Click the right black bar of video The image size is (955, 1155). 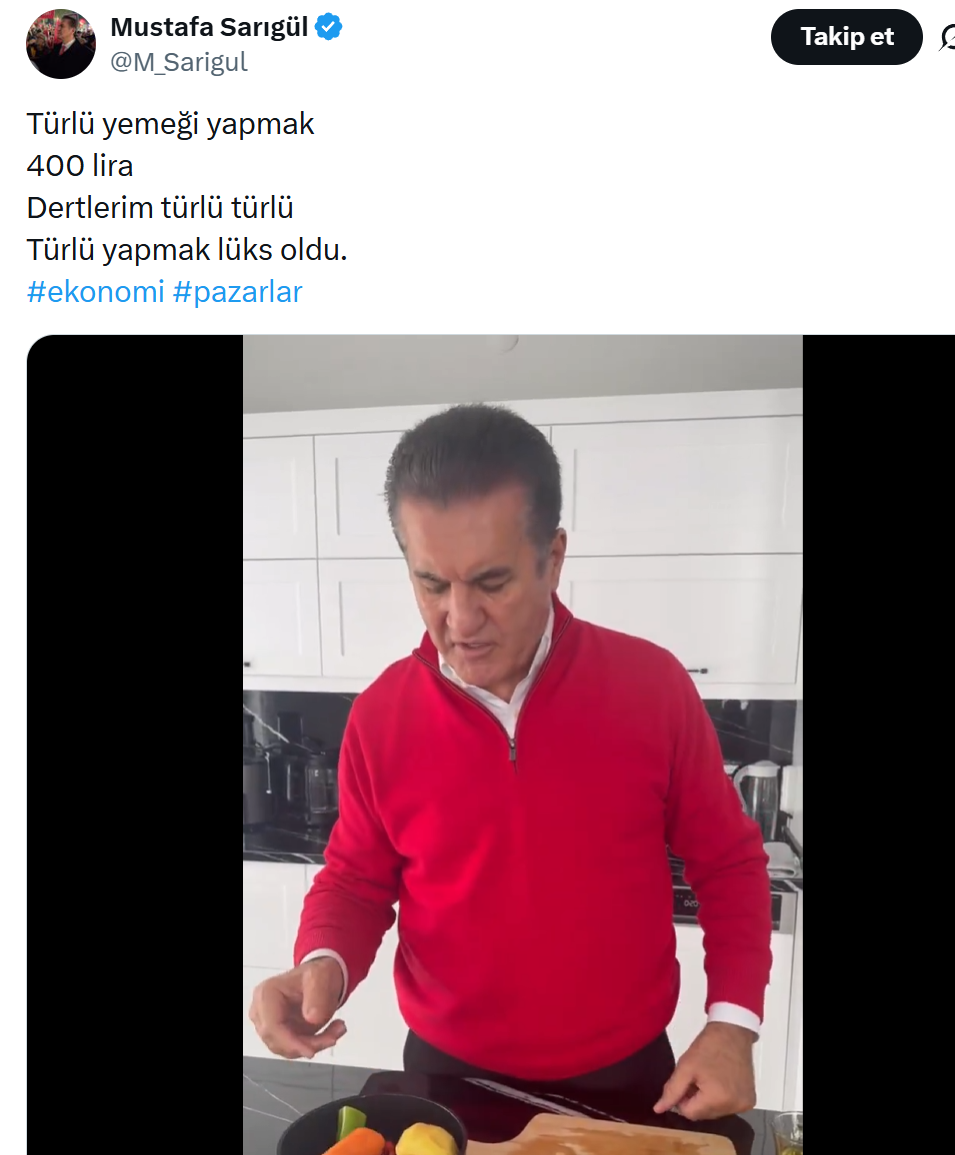pos(878,744)
